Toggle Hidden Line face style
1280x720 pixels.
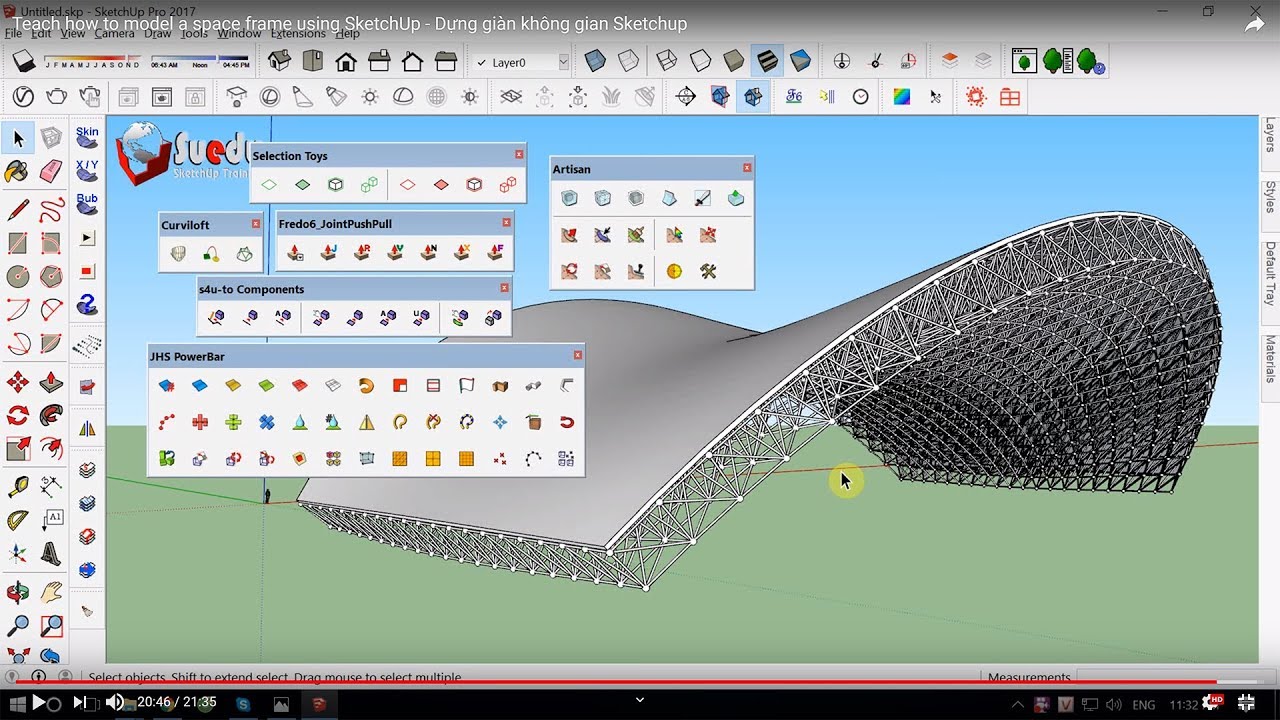700,61
